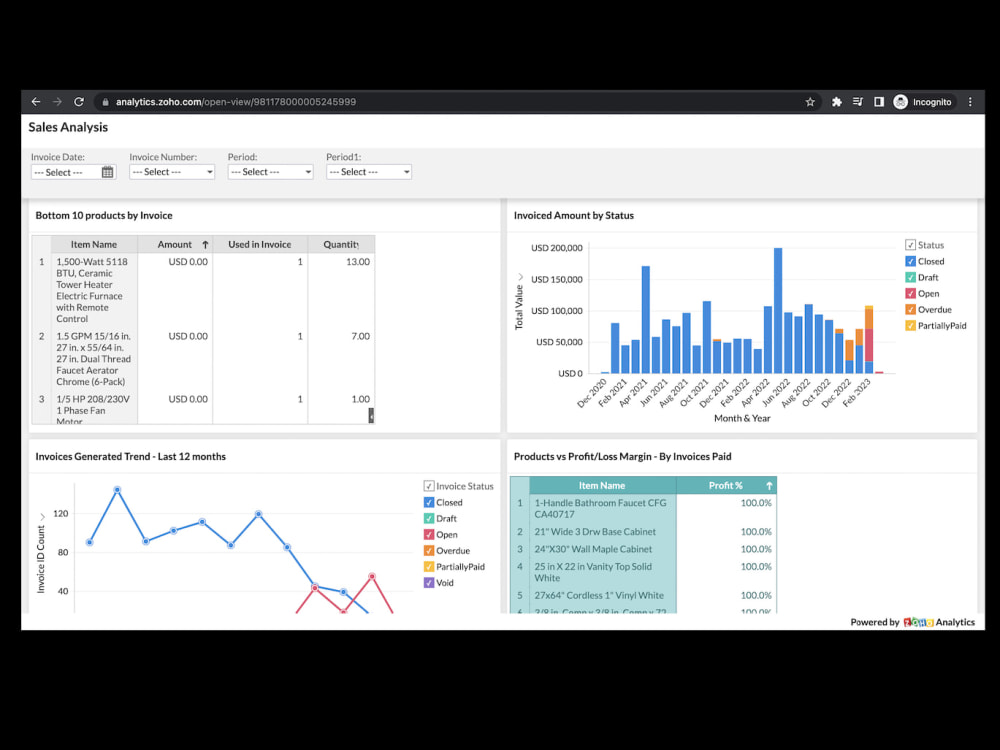
Task: Click the Incognito mode indicator
Action: (x=922, y=101)
